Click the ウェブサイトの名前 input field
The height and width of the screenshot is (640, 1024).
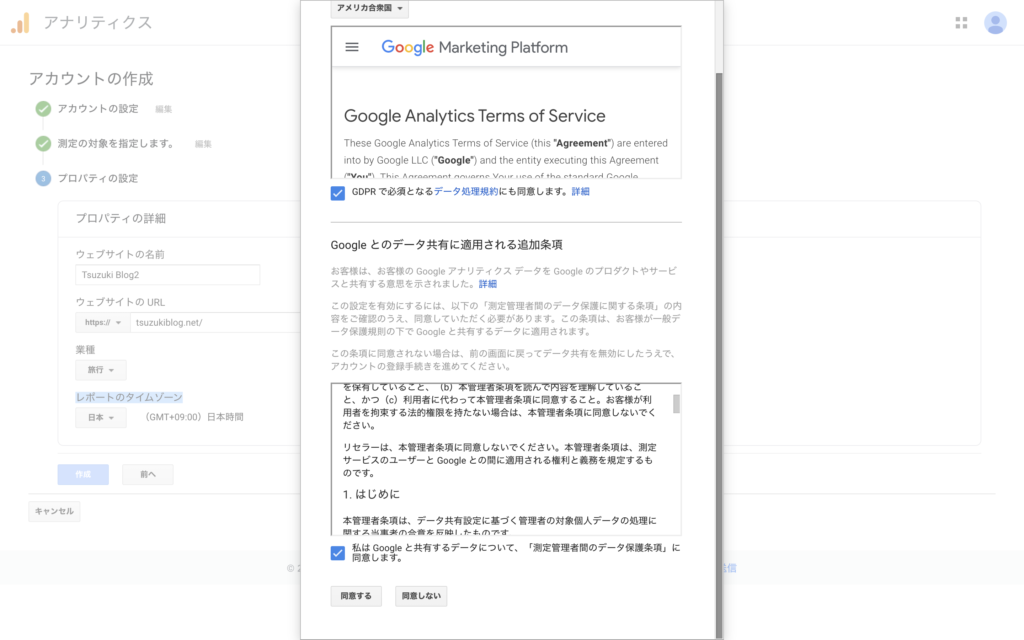point(168,275)
